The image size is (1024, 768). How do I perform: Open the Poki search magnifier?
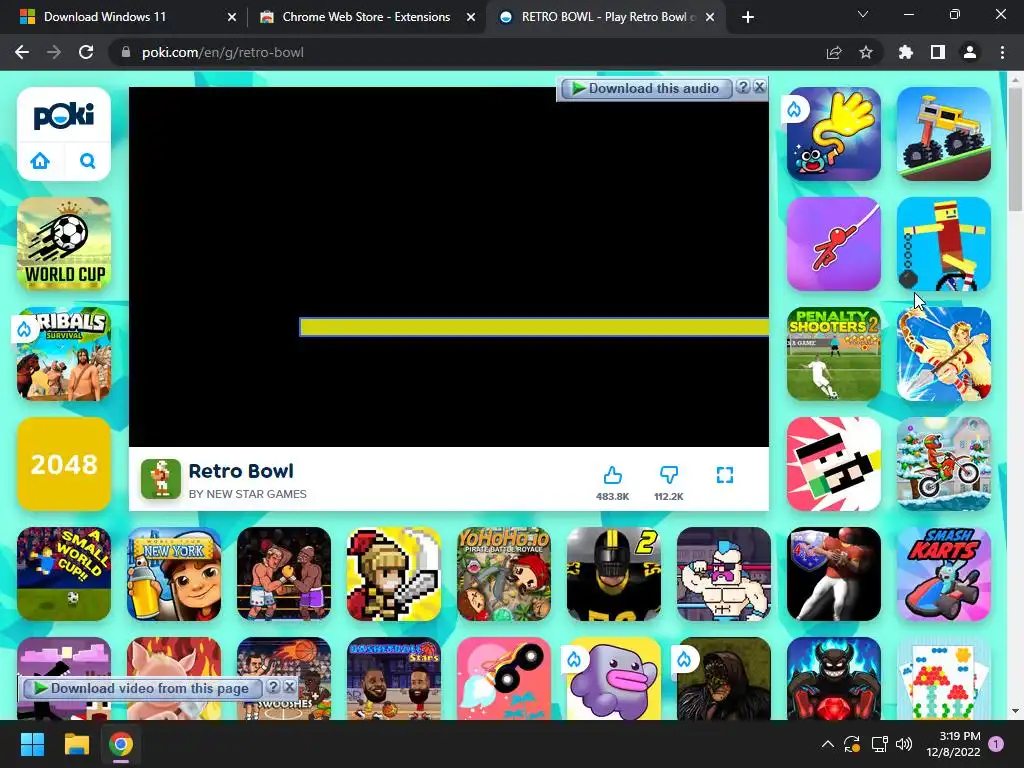[x=88, y=161]
